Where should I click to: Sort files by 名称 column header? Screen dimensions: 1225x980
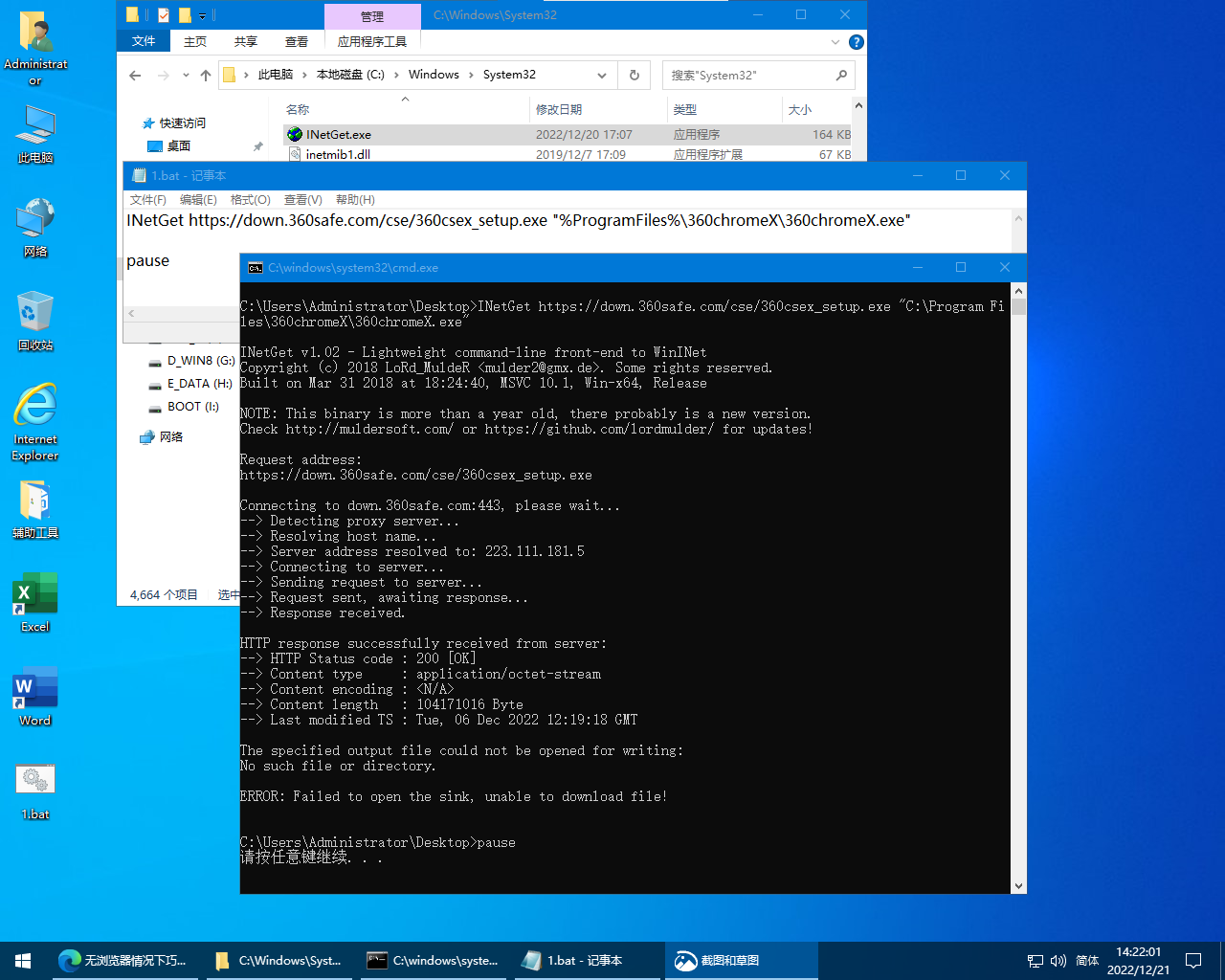[406, 109]
